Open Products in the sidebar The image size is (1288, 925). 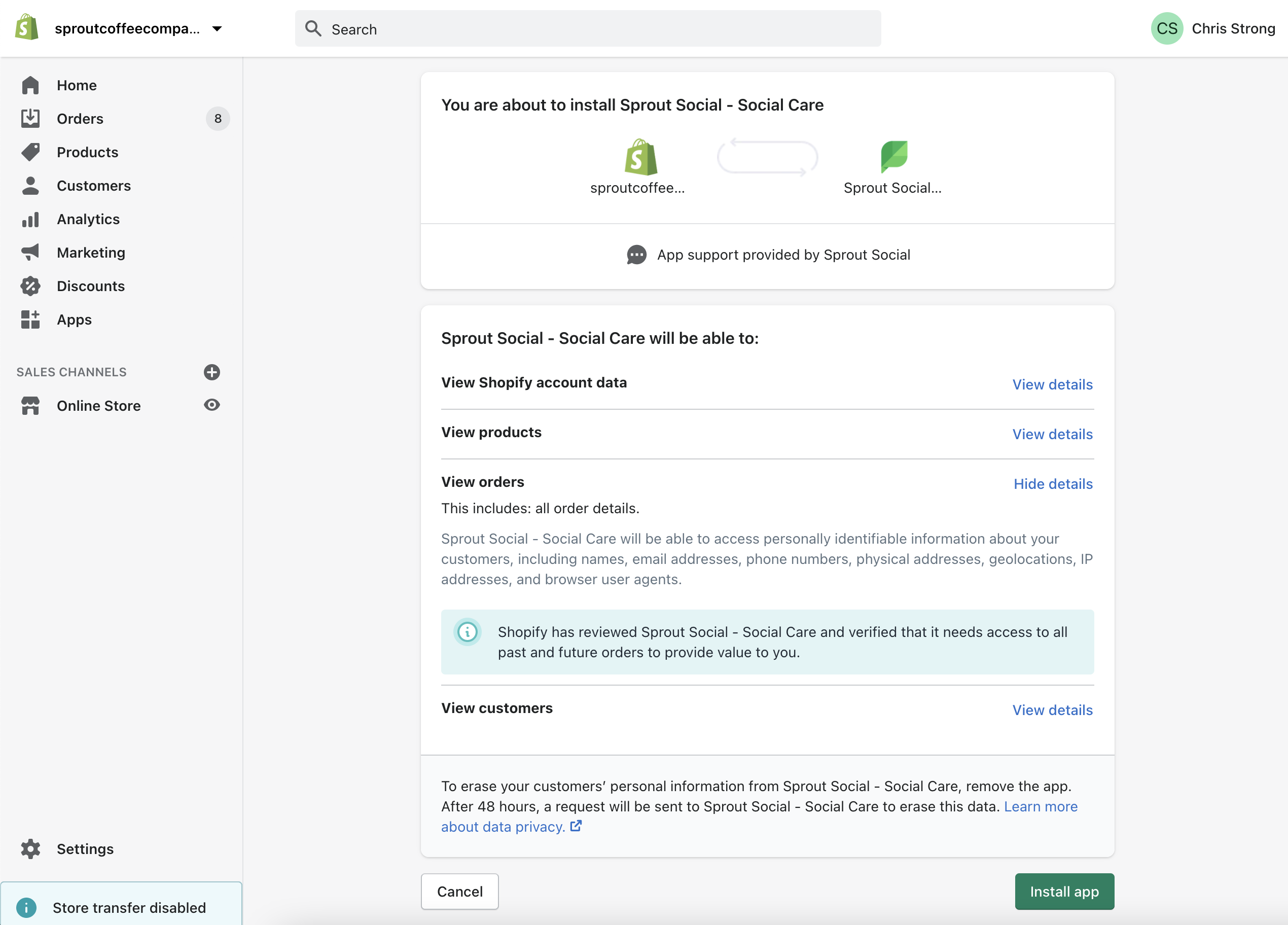click(x=87, y=152)
